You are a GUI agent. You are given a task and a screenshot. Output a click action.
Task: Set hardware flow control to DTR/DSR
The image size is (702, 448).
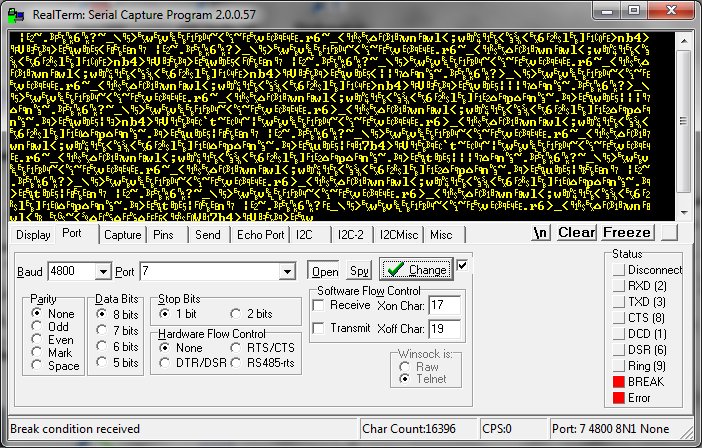coord(193,363)
